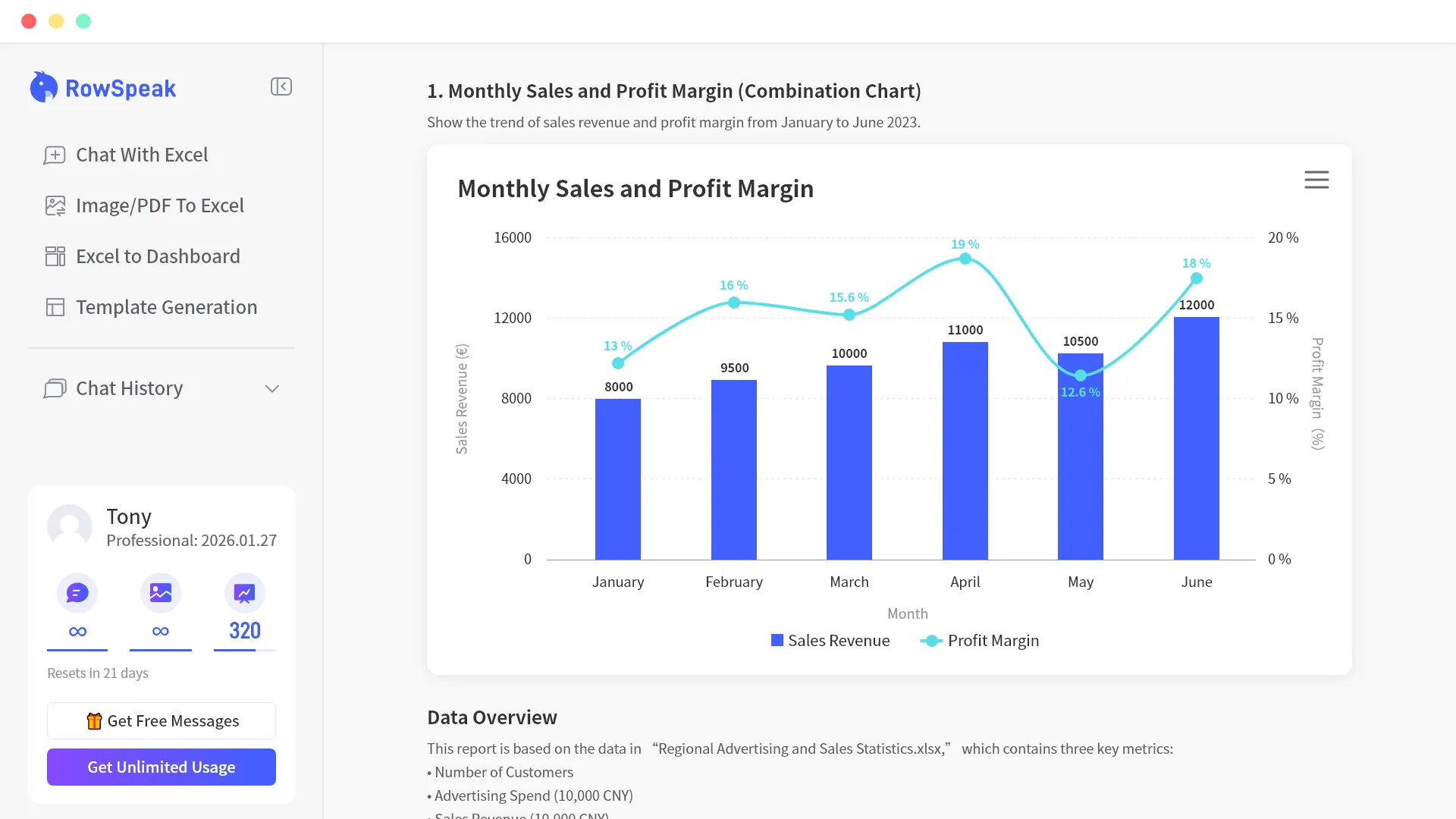Open Chat With Excel from the sidebar
Screen dimensions: 1456x819
pos(142,155)
